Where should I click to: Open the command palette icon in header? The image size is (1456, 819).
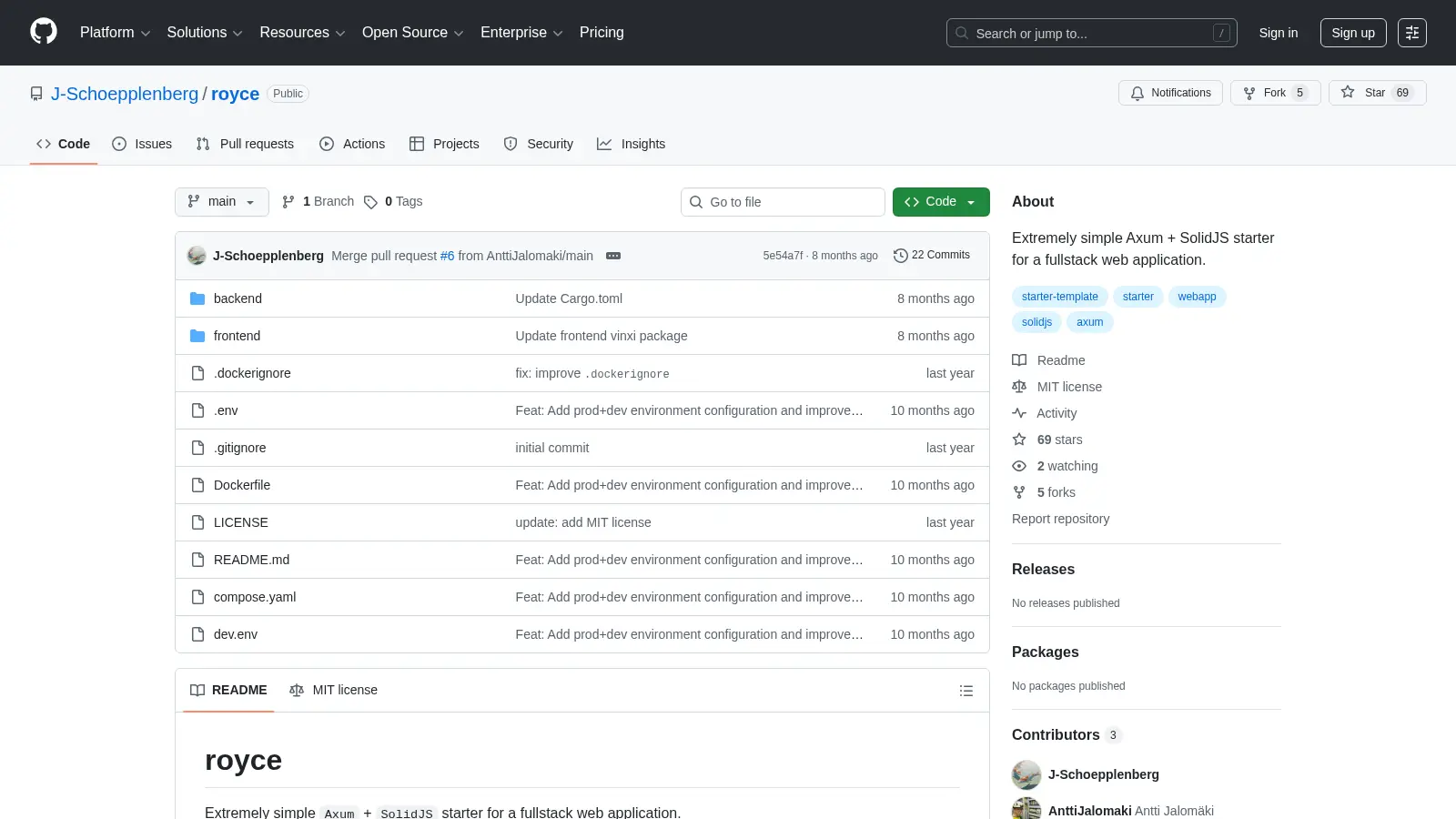pos(1412,33)
